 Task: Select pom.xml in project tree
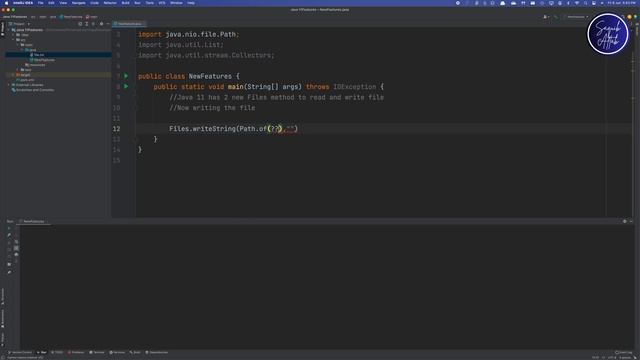click(x=26, y=80)
